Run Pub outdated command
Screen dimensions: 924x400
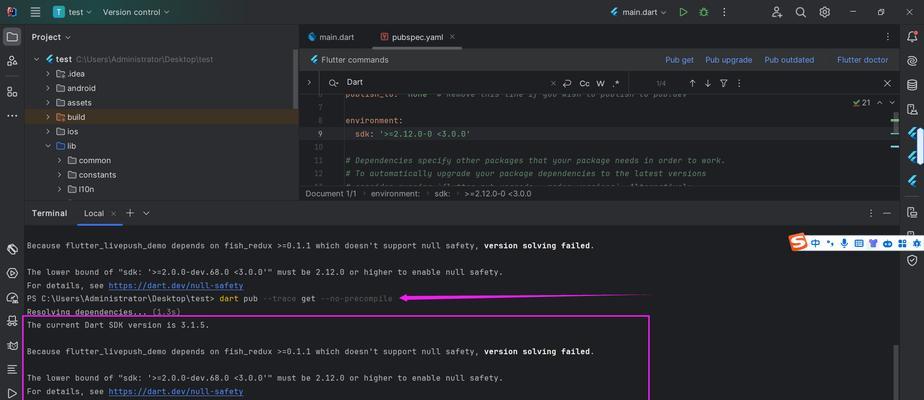pyautogui.click(x=789, y=60)
